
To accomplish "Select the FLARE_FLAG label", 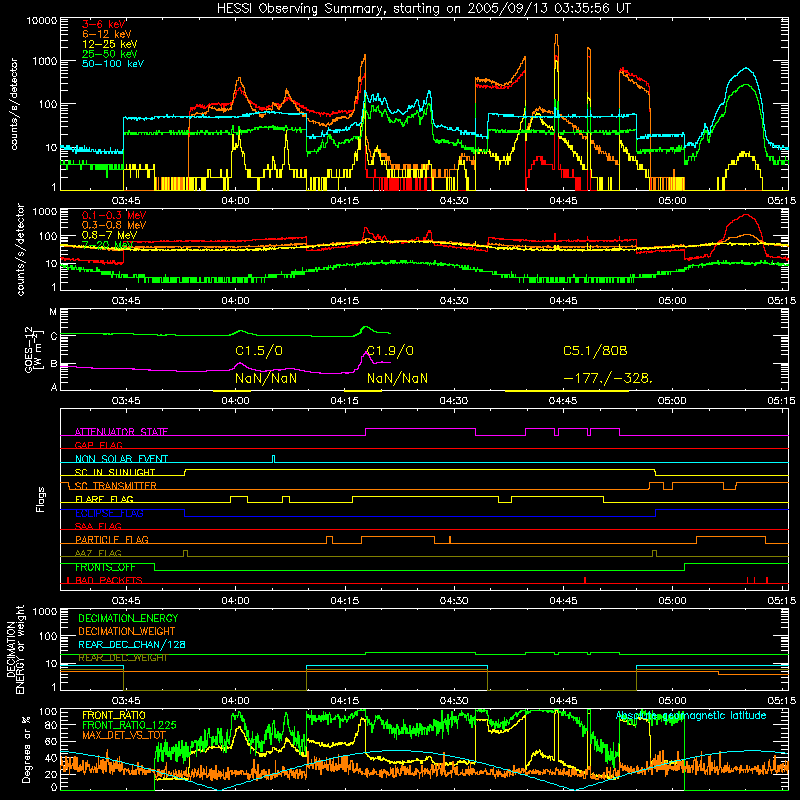I will point(104,499).
